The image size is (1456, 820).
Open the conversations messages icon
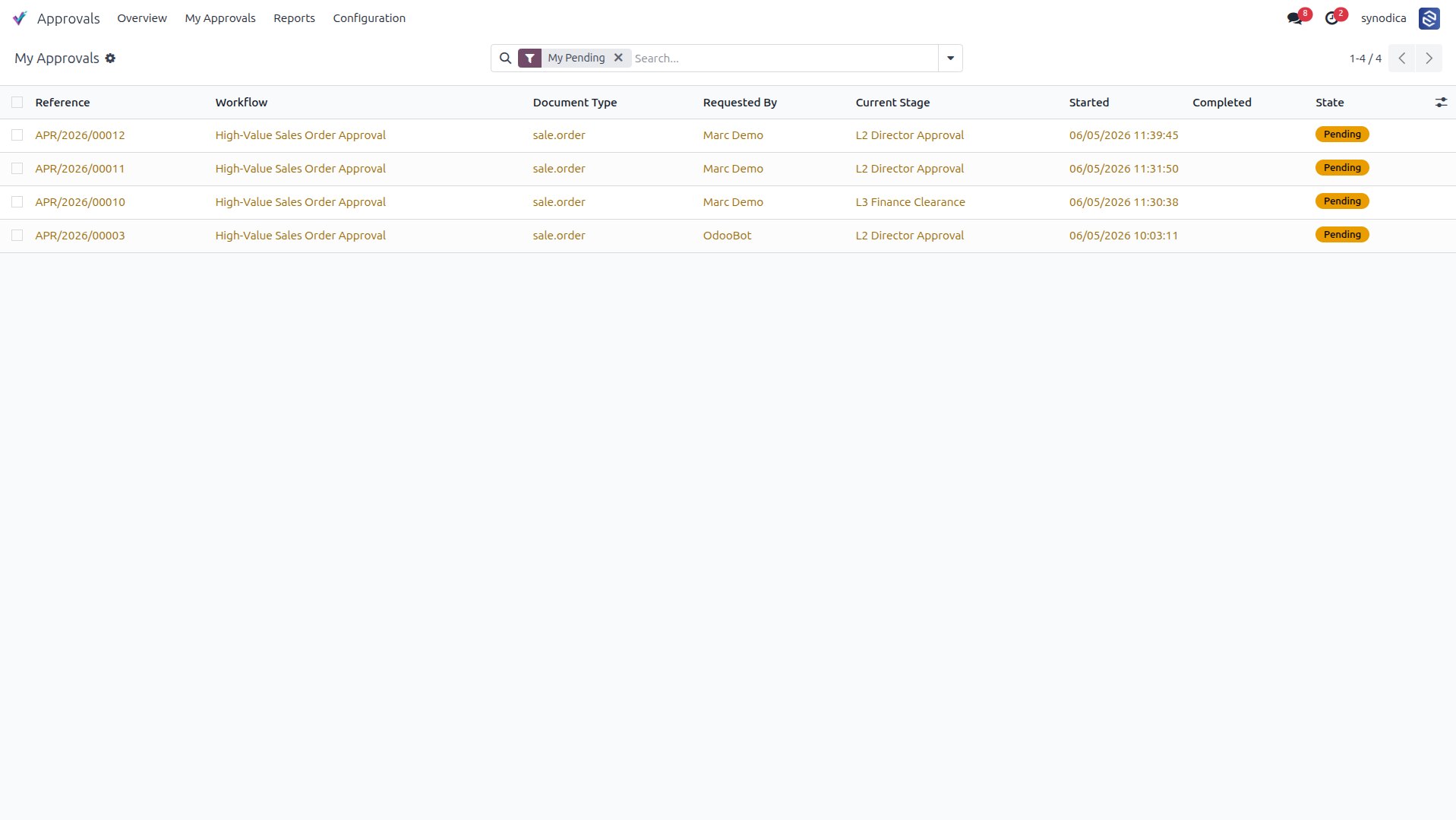(x=1294, y=18)
